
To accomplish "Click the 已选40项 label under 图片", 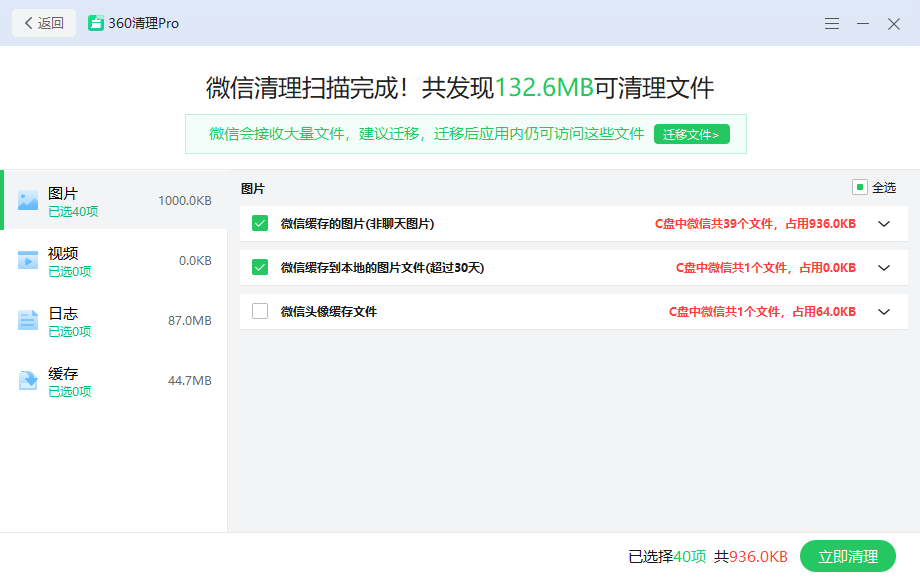I will pos(73,212).
